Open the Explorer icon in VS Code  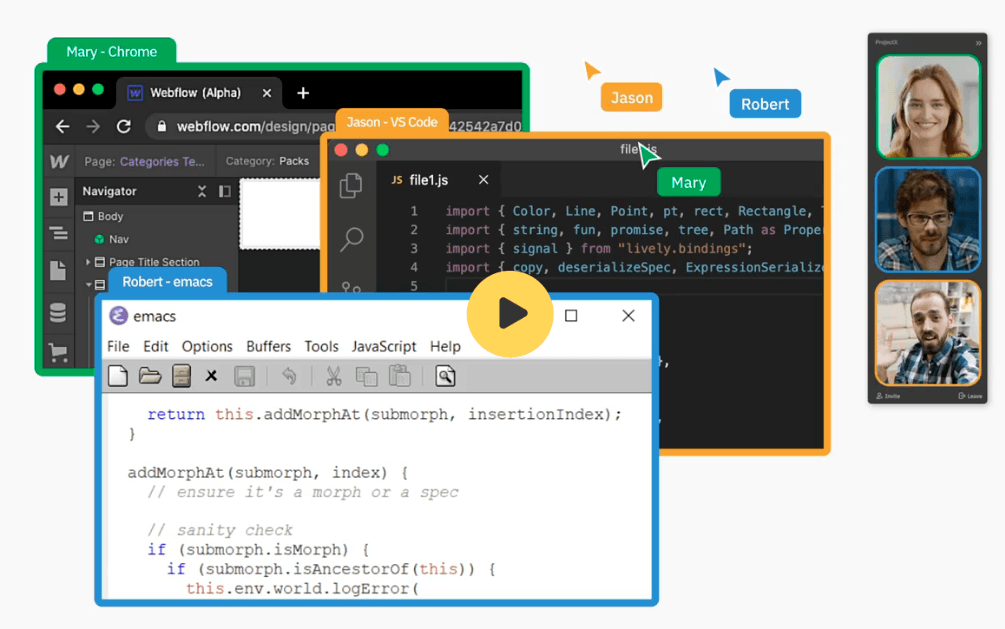351,186
